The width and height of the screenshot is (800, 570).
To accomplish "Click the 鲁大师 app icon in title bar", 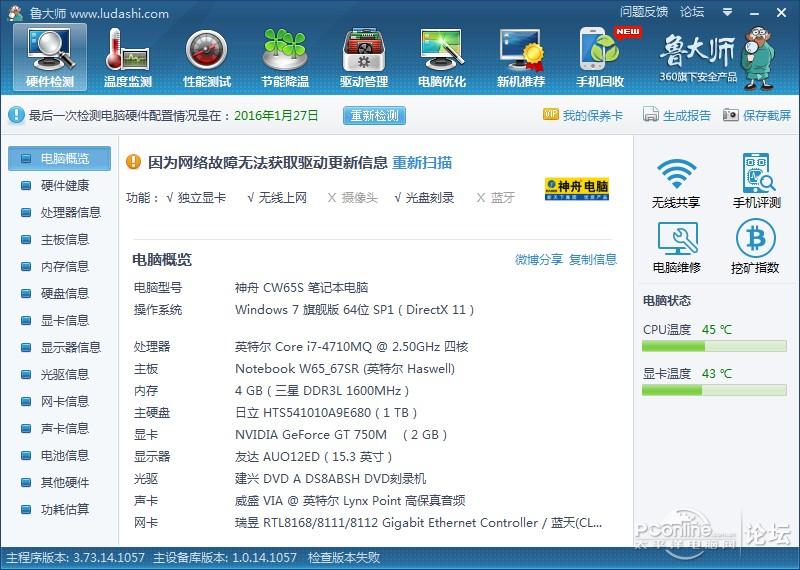I will pos(15,13).
